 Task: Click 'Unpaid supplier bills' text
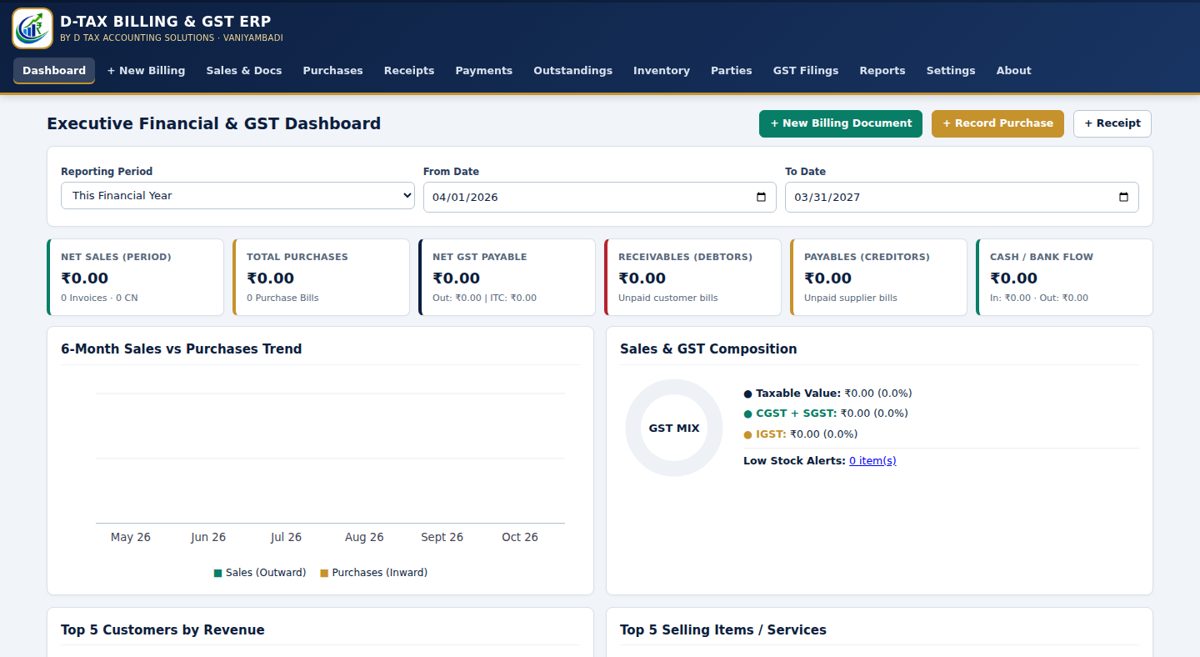[x=851, y=298]
